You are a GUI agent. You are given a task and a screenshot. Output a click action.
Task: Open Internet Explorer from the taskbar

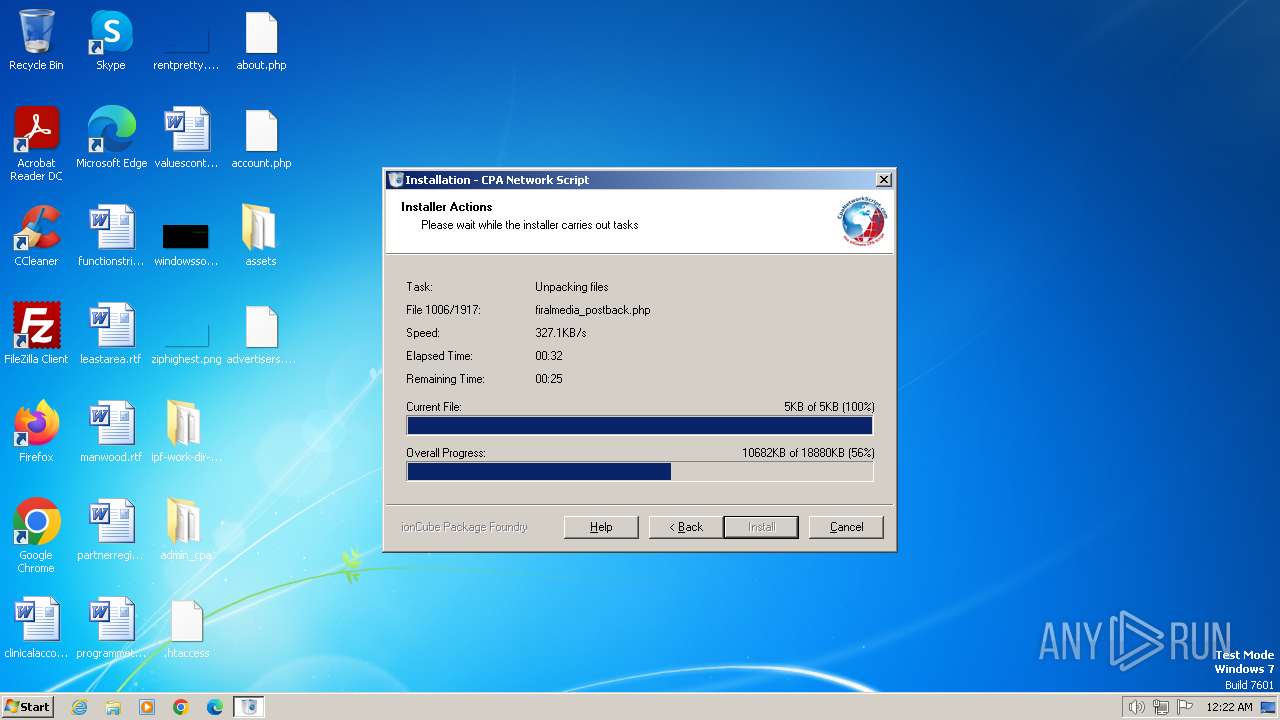click(79, 707)
